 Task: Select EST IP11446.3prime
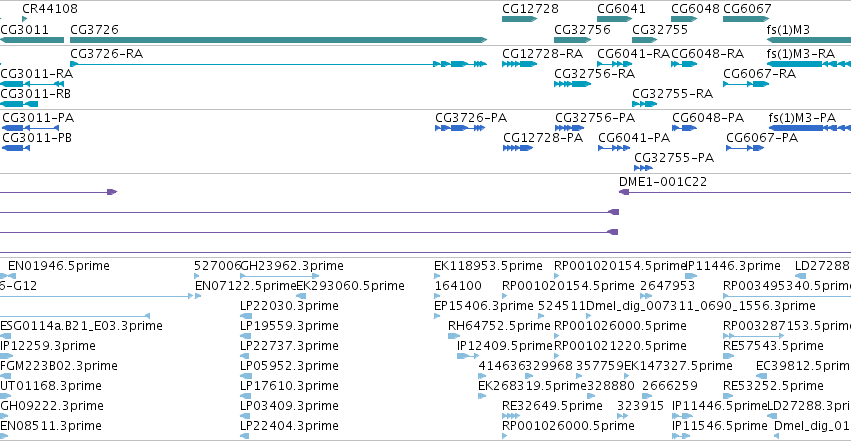point(734,266)
